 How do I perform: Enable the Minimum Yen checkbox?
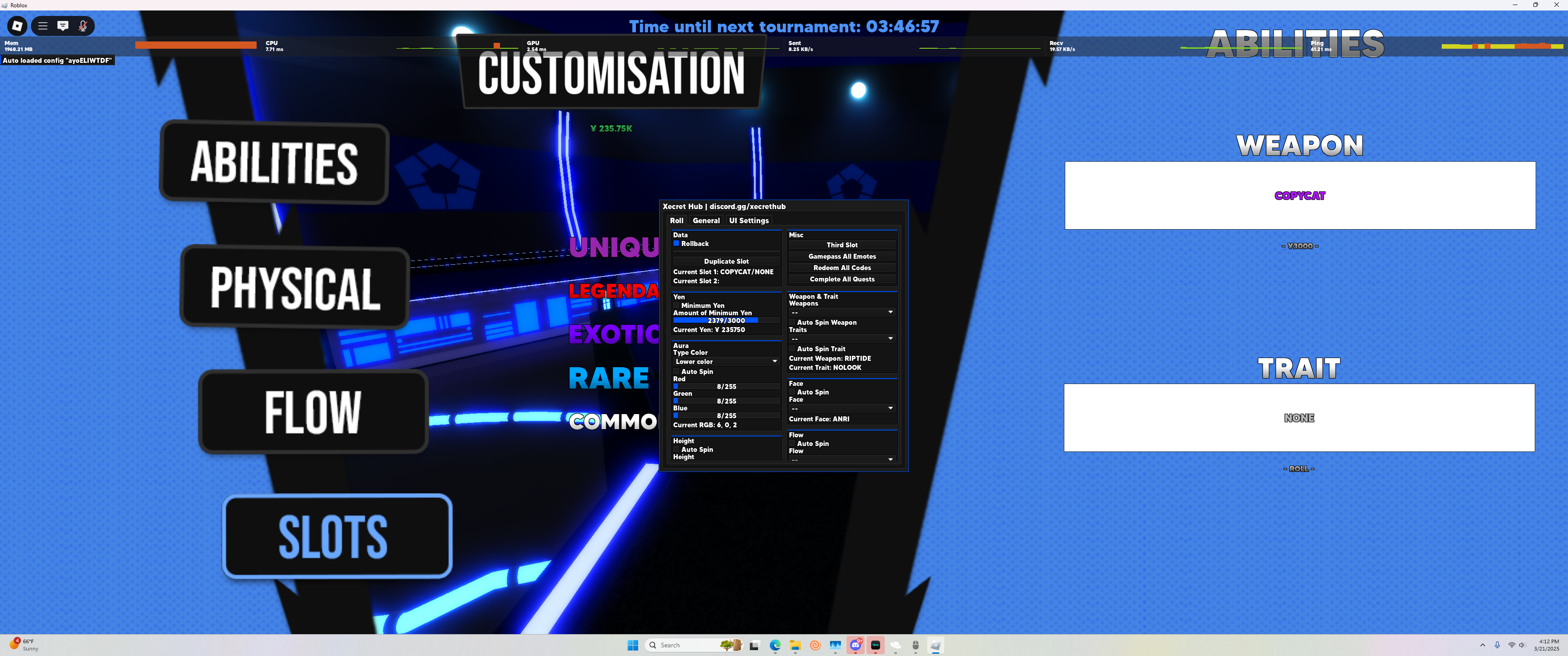click(676, 306)
